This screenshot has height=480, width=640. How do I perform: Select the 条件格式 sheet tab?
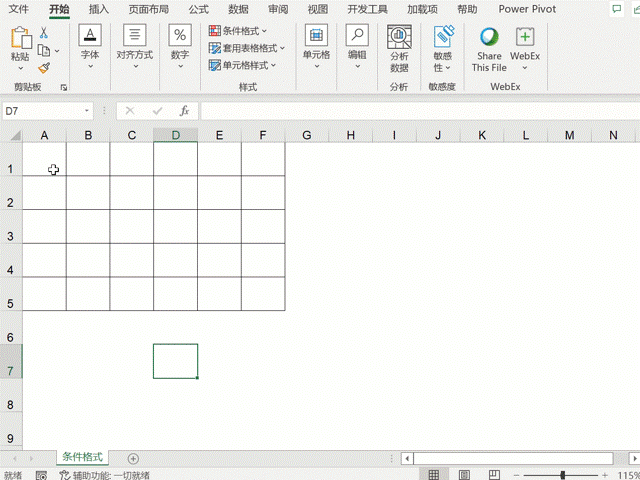coord(82,457)
